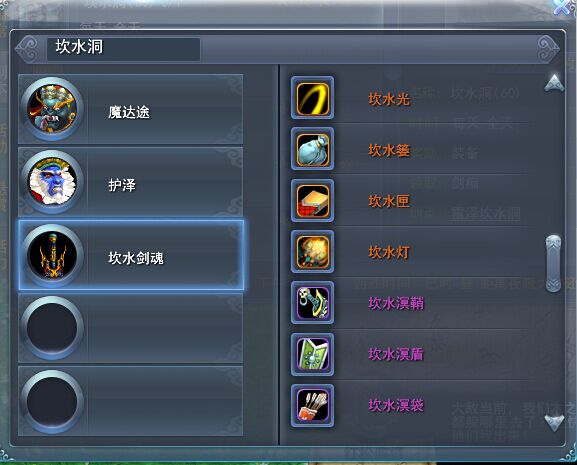Screen dimensions: 577x465
Task: Click the 坎水光 item name
Action: [x=389, y=99]
